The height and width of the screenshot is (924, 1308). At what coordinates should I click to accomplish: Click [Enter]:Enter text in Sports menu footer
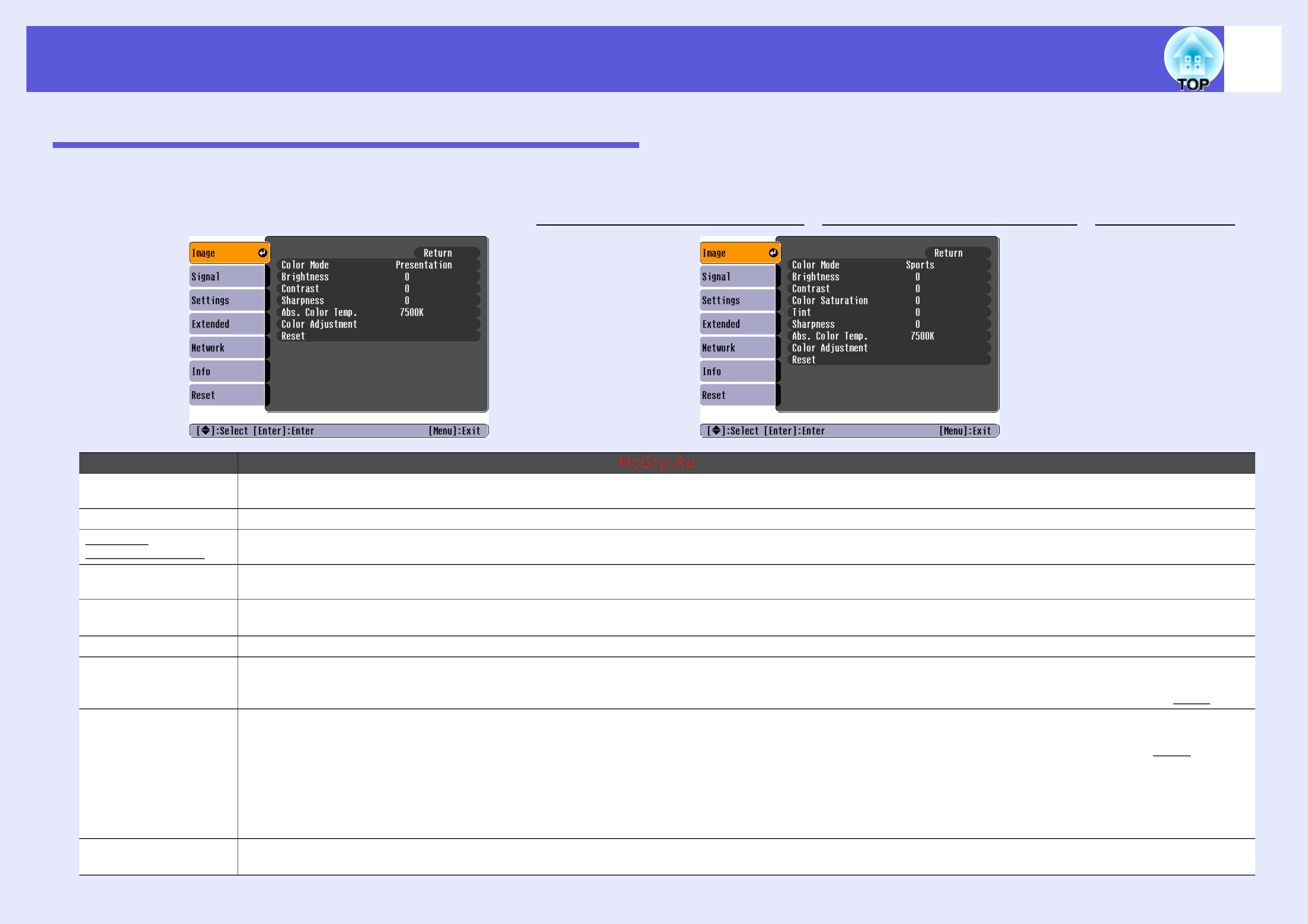(794, 431)
